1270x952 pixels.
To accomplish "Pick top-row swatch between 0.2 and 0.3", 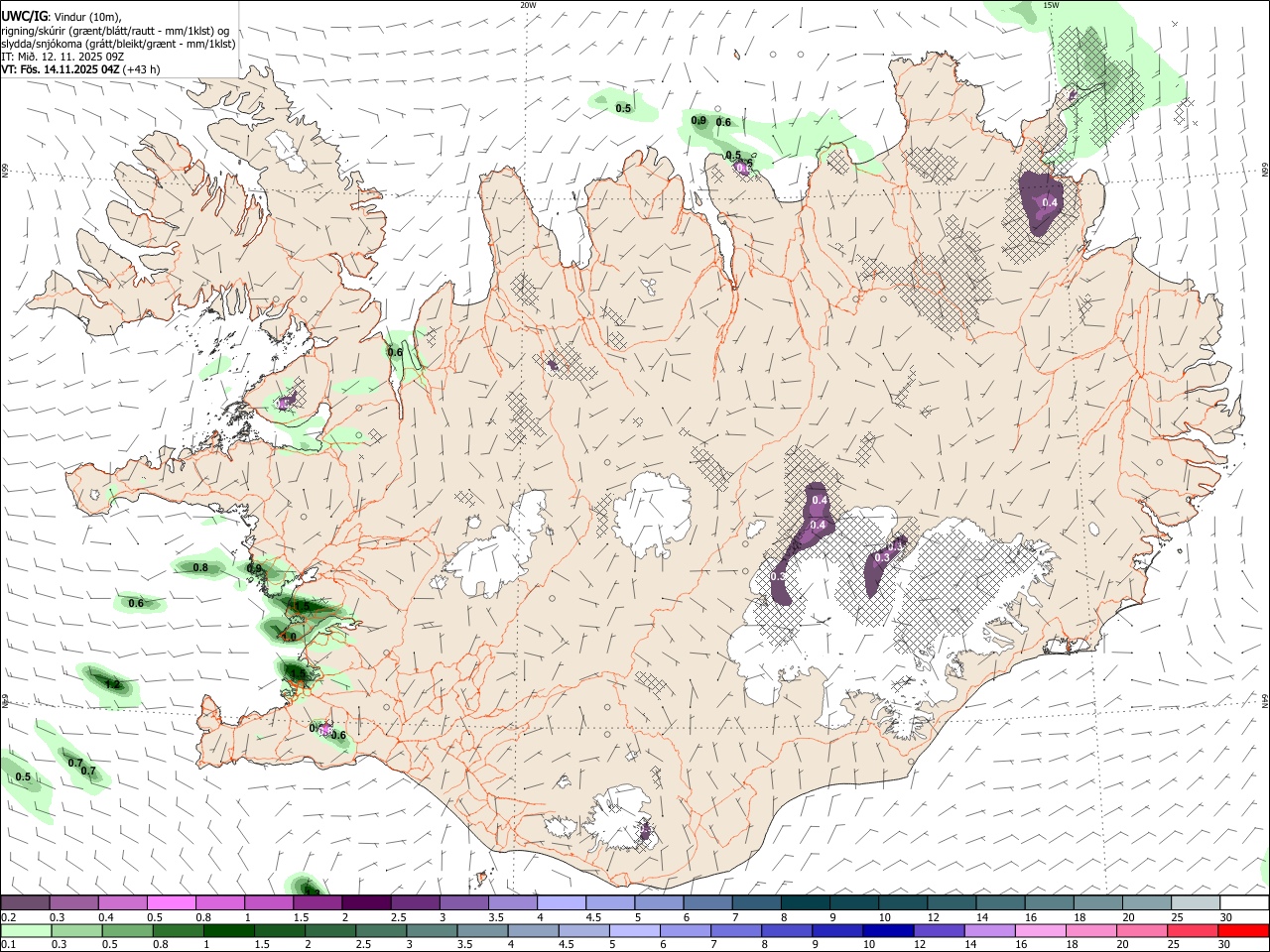I will [x=25, y=902].
